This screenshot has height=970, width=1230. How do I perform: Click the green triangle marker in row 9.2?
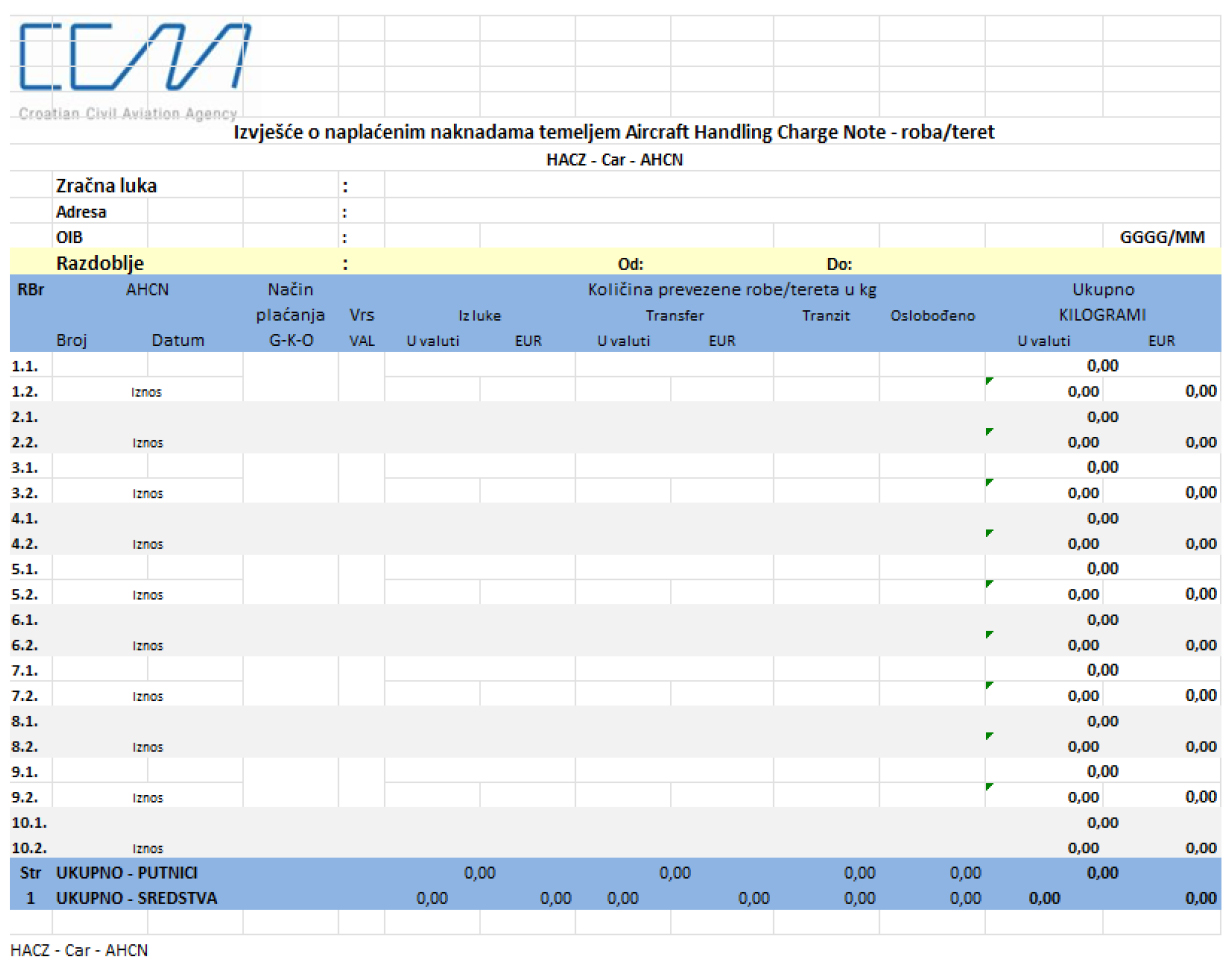pyautogui.click(x=990, y=787)
